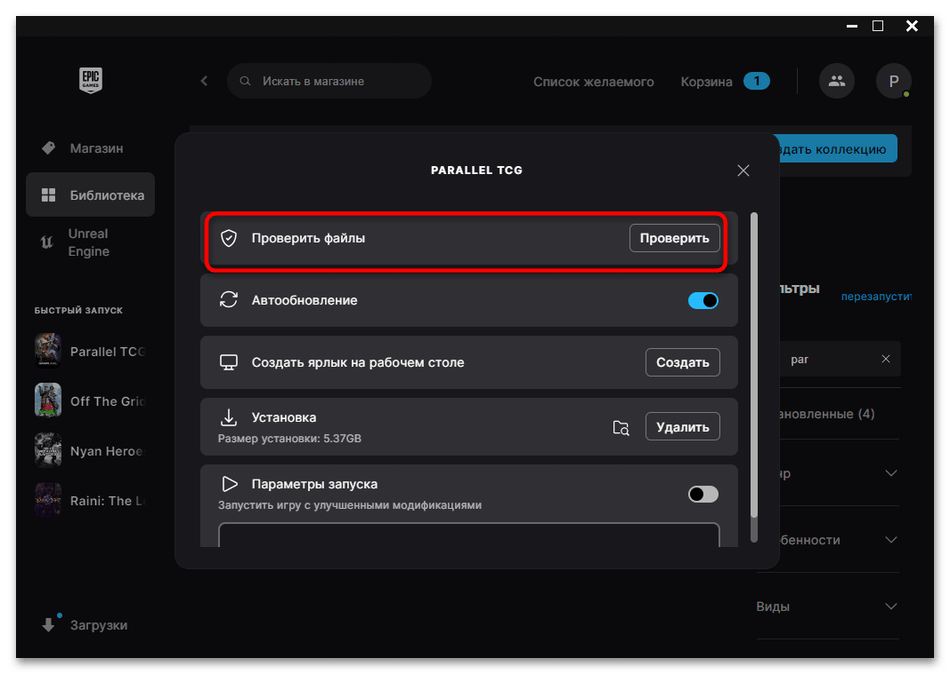Close the Parallel TCG dialog
The height and width of the screenshot is (674, 950).
pyautogui.click(x=743, y=170)
